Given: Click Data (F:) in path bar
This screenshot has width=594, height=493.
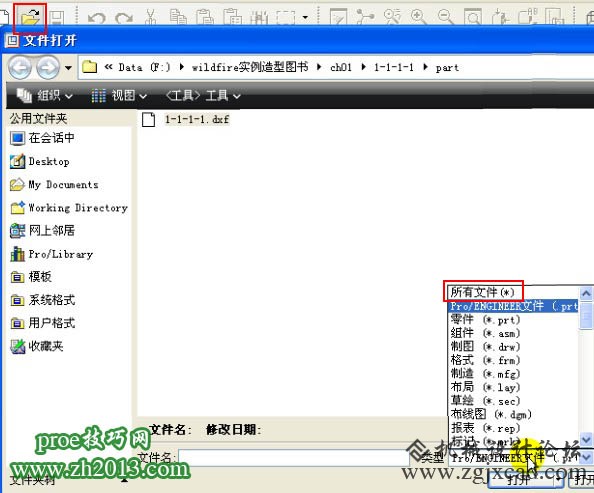Looking at the screenshot, I should click(144, 67).
